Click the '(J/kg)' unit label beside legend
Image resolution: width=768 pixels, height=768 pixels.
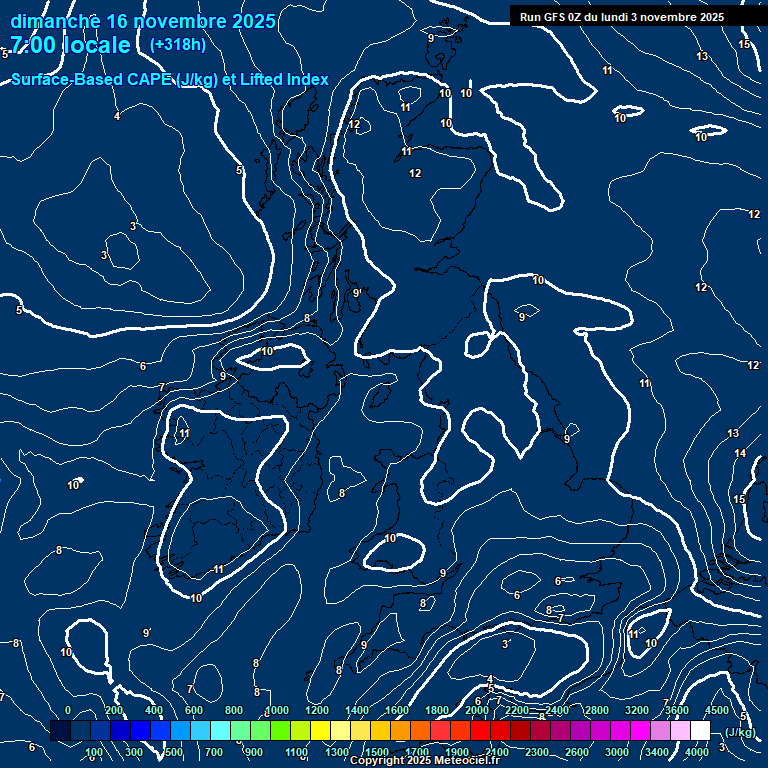[740, 732]
